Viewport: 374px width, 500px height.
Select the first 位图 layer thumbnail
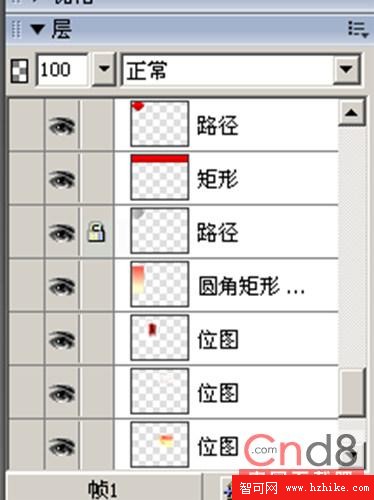160,338
